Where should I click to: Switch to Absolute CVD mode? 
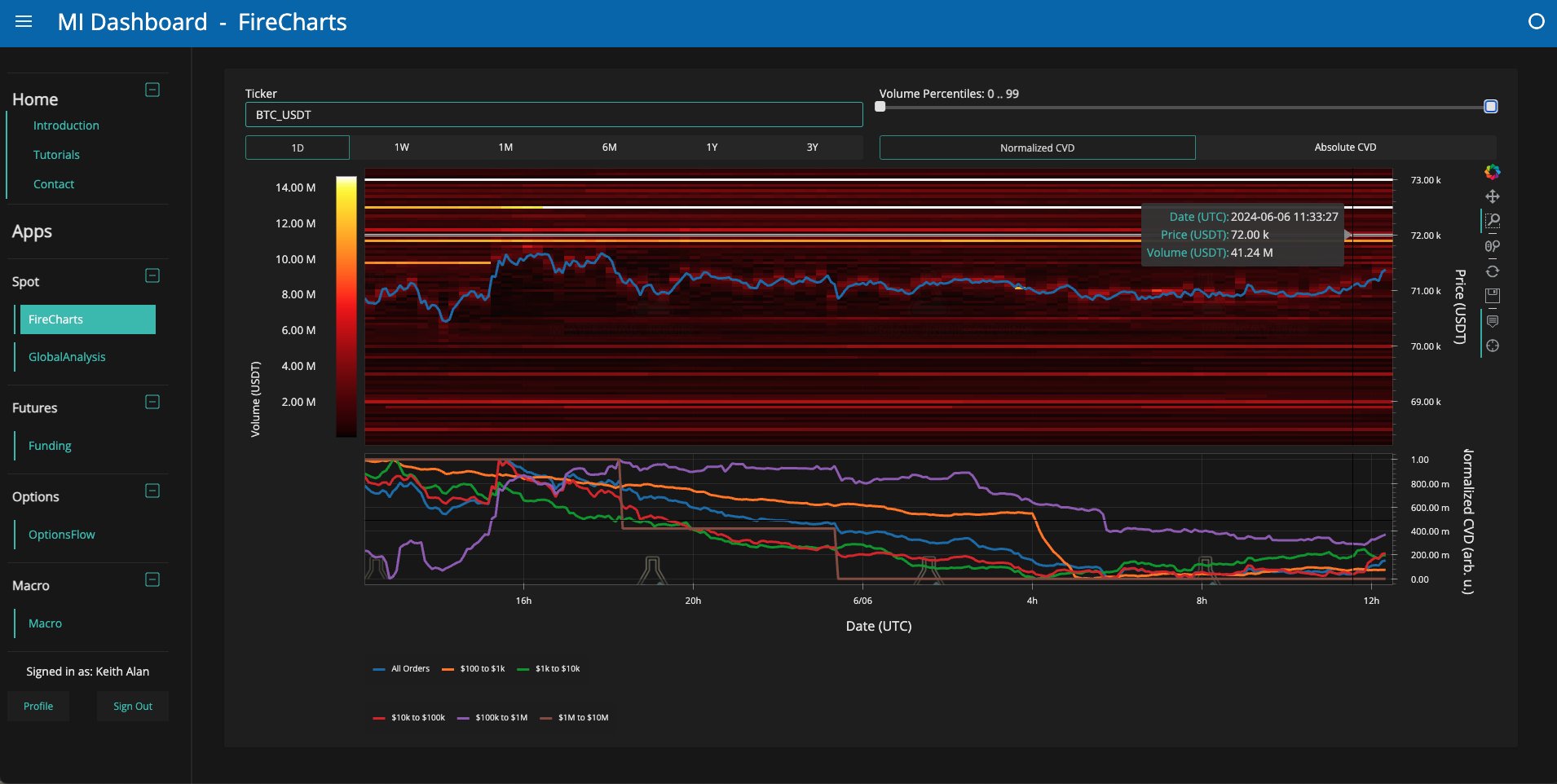tap(1345, 148)
